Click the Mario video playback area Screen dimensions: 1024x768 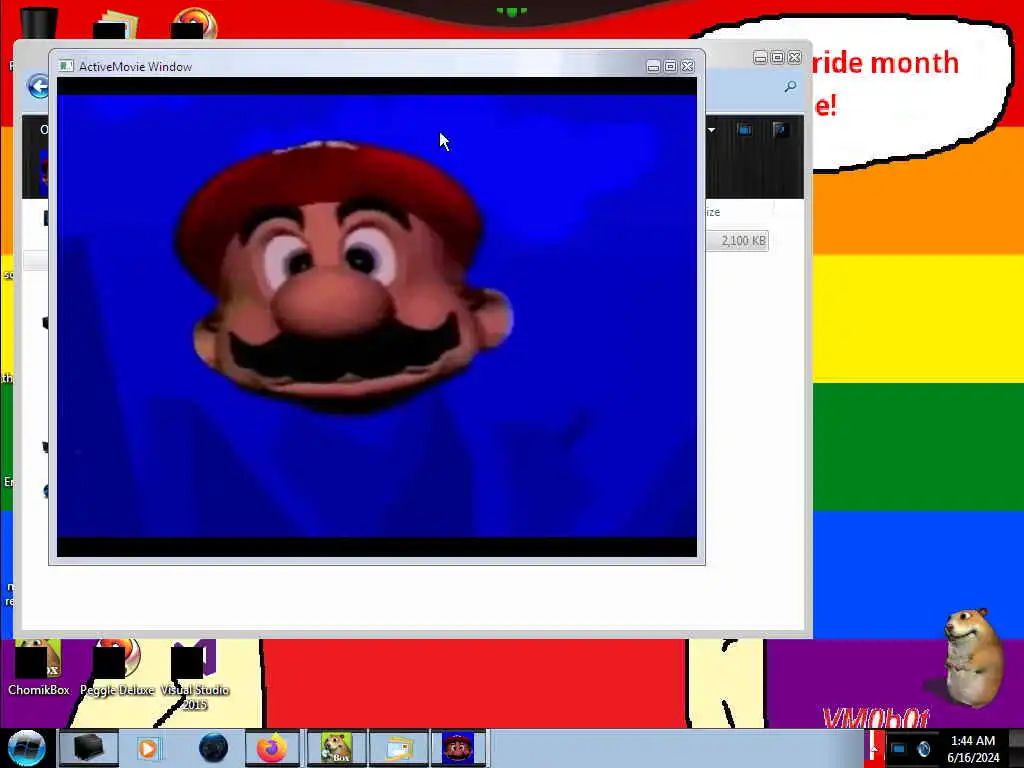(x=377, y=317)
